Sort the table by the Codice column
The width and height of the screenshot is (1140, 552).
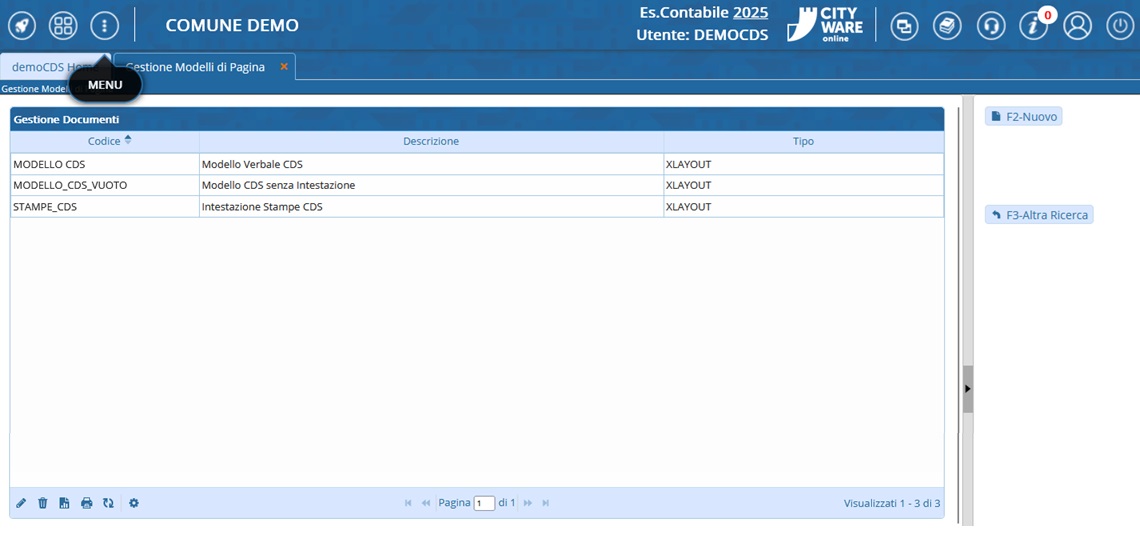coord(105,141)
